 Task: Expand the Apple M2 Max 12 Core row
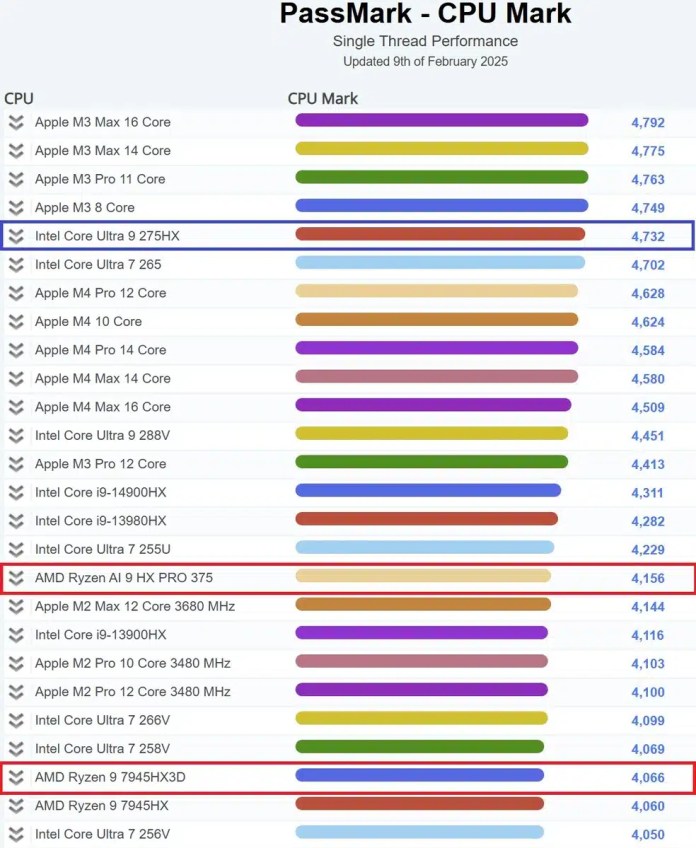(x=16, y=606)
